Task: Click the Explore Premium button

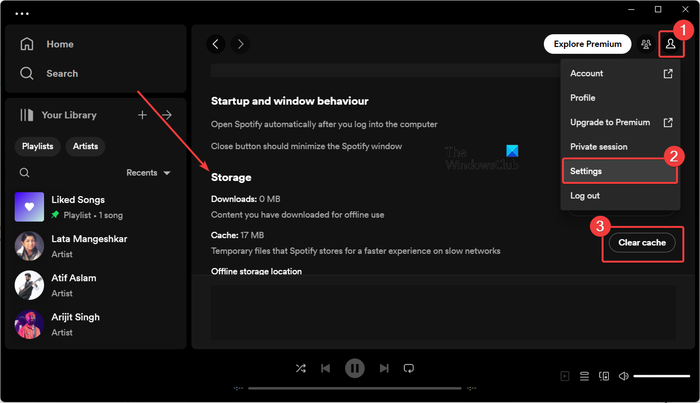Action: coord(588,44)
